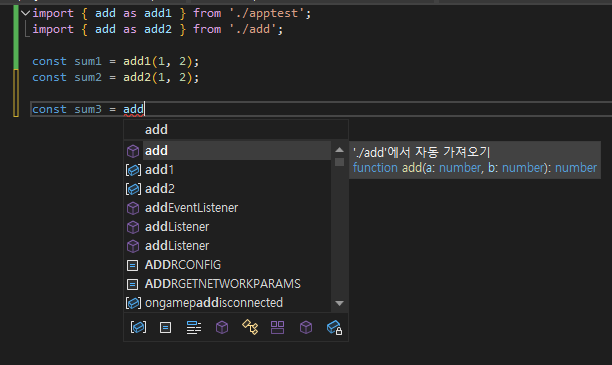Viewport: 612px width, 365px height.
Task: Click the completion list scroll up arrow
Action: [x=340, y=150]
